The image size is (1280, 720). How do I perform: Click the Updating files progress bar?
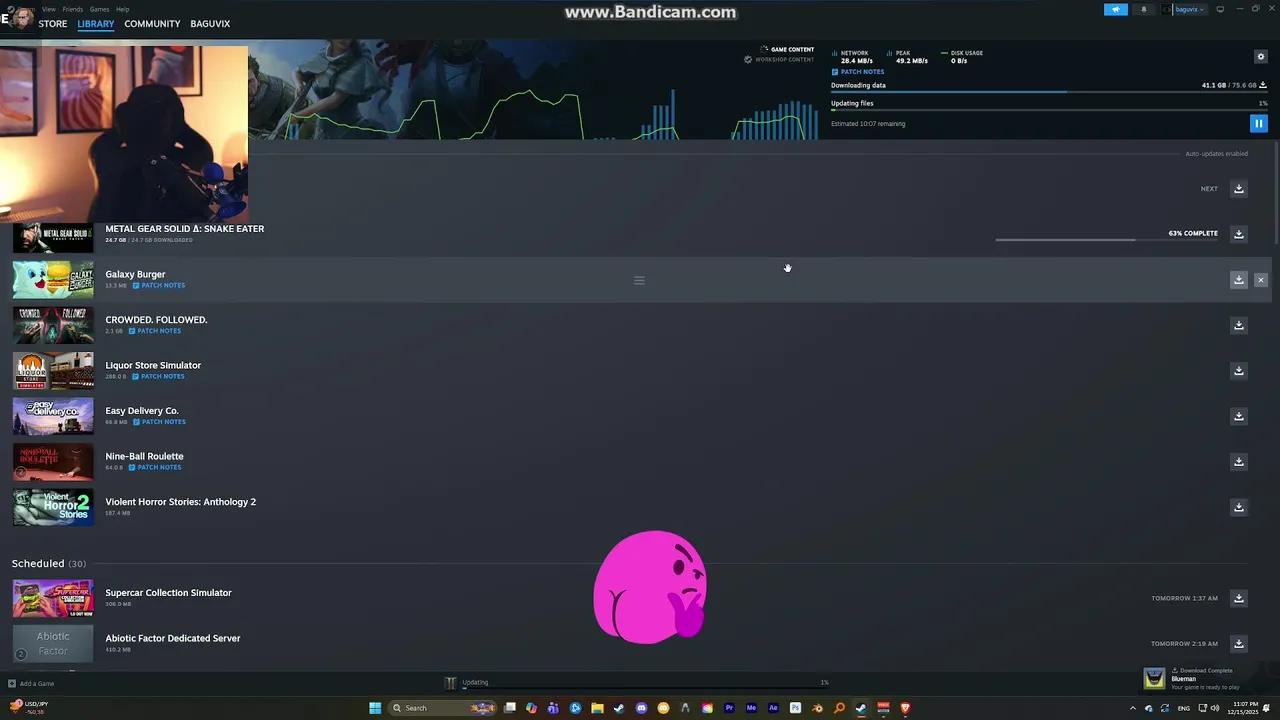(x=1049, y=109)
